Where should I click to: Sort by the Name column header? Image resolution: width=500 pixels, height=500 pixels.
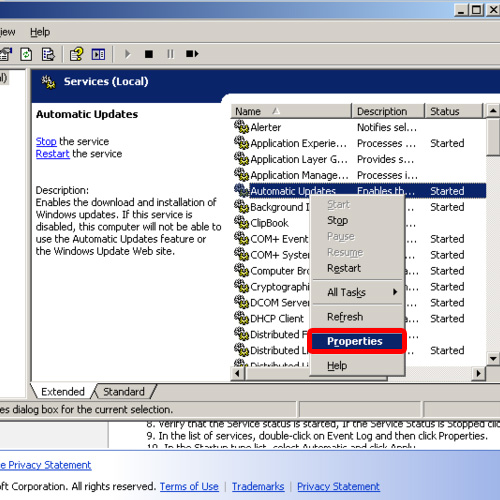pos(291,111)
